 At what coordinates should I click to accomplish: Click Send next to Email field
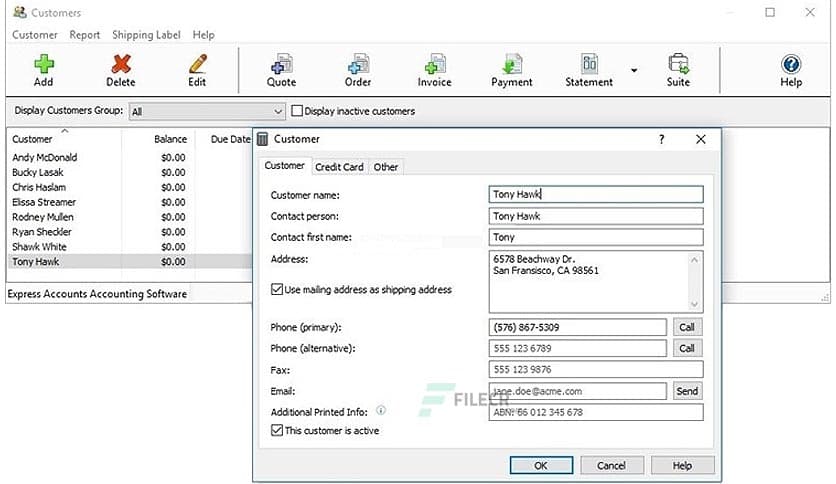687,391
